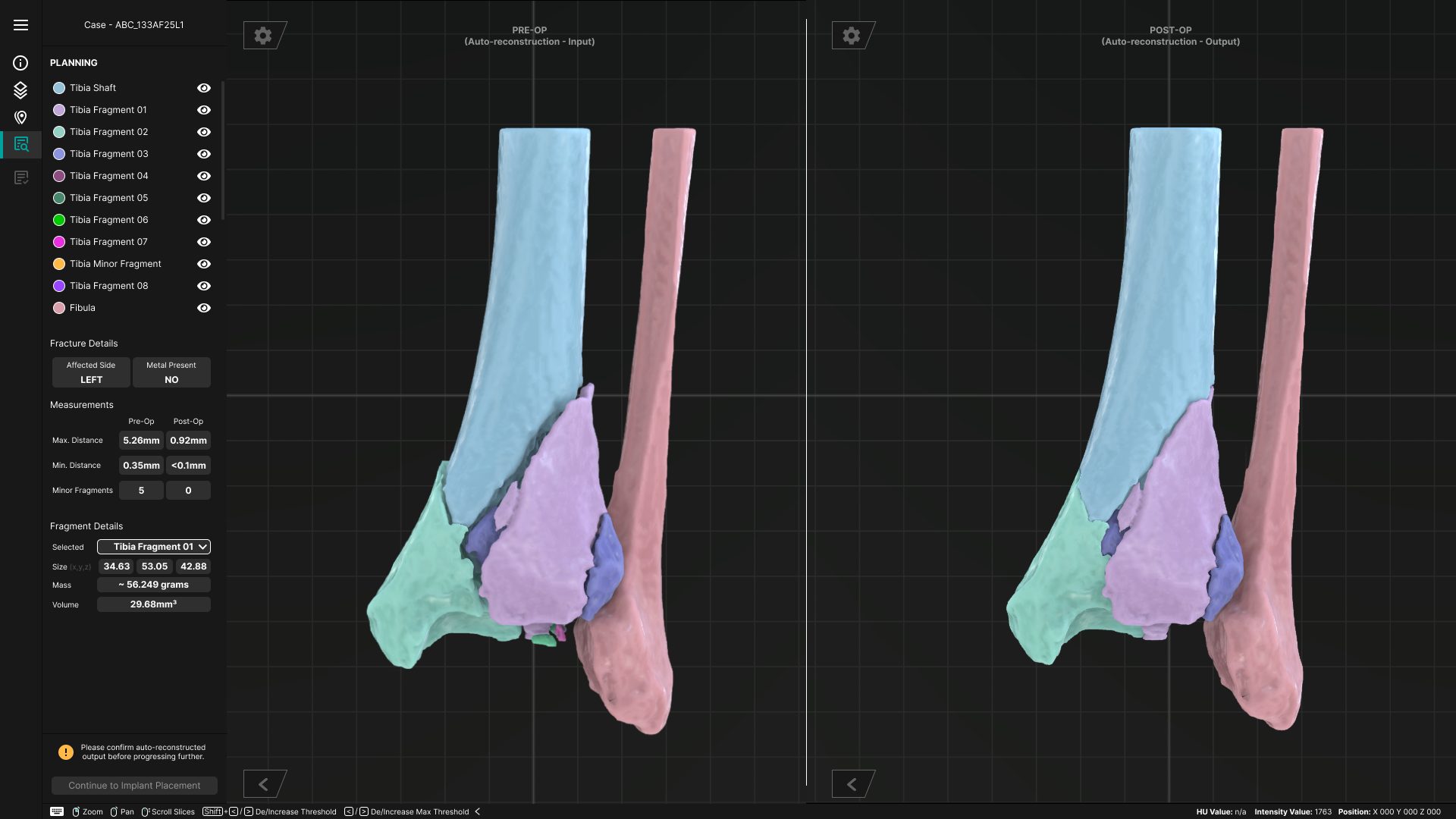
Task: Open Post-Op view settings gear
Action: click(852, 36)
